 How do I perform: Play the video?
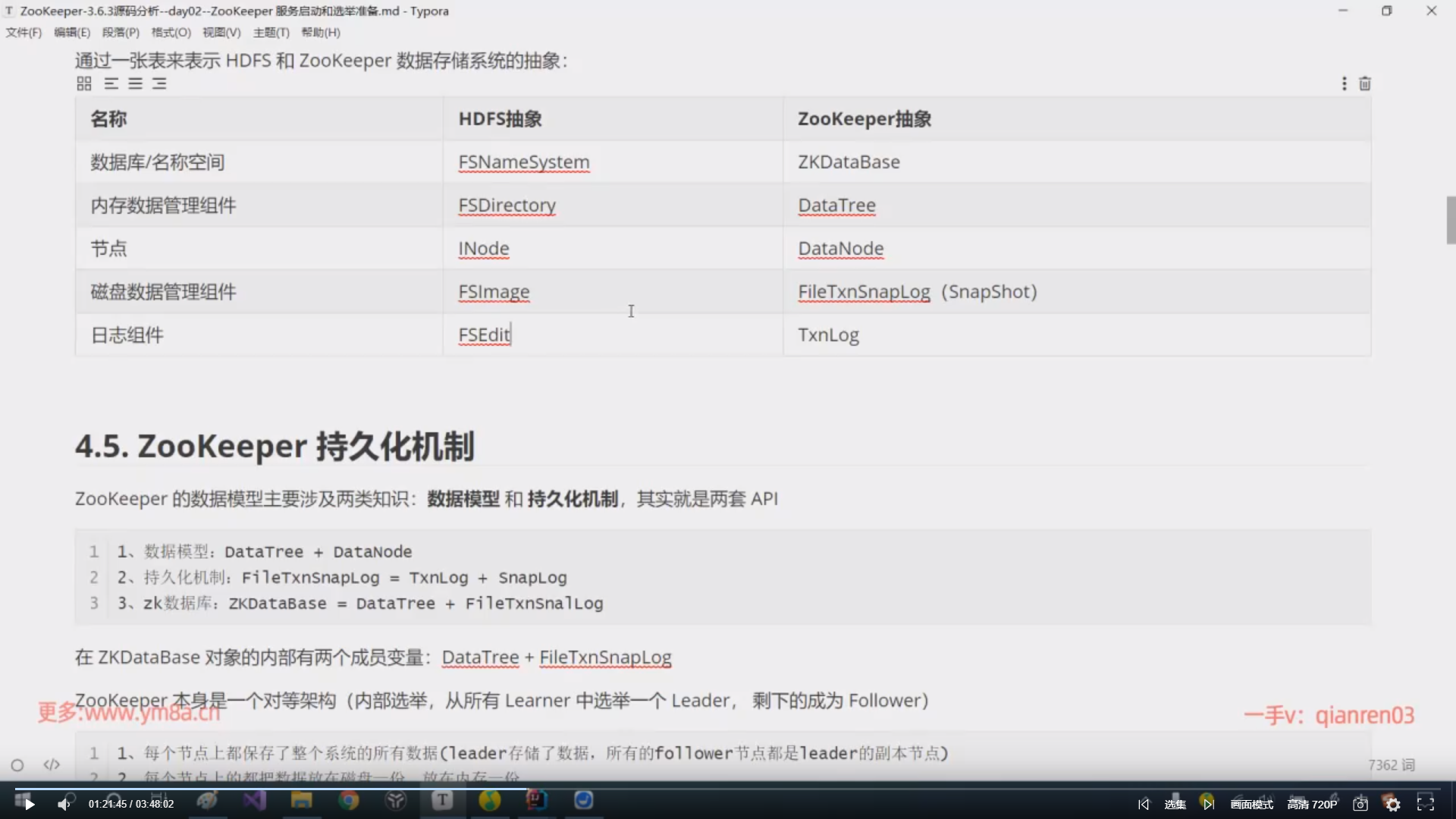coord(29,804)
